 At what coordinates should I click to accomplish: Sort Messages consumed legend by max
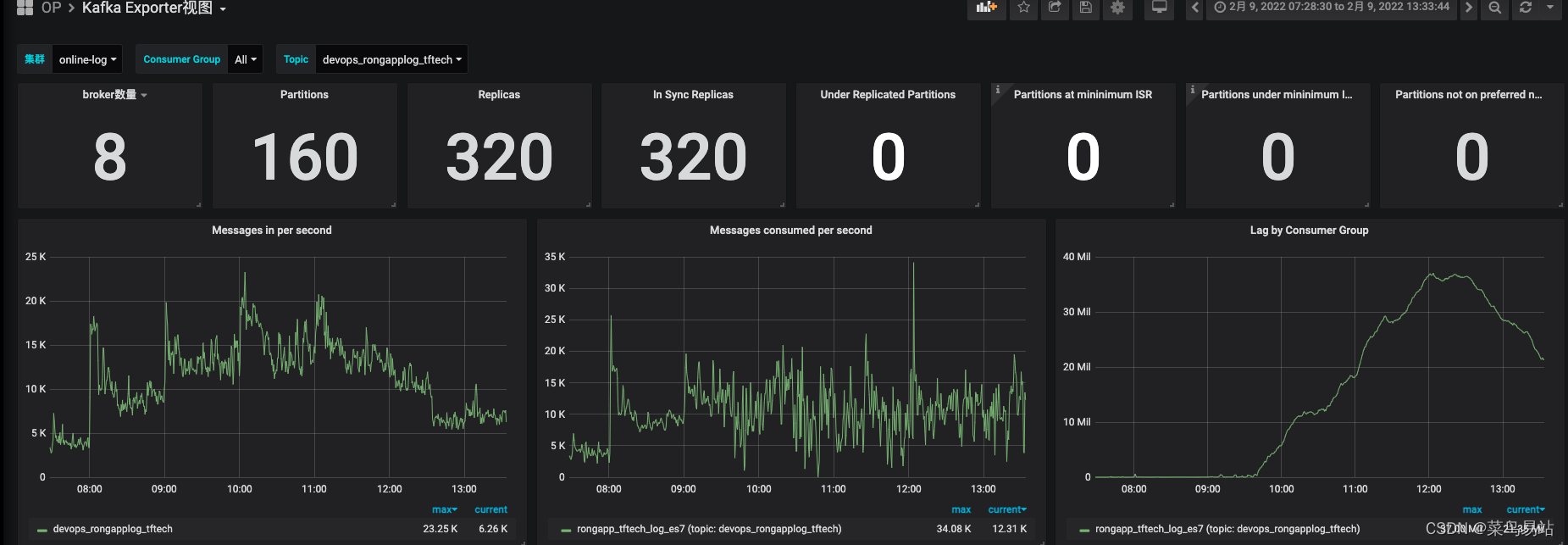pyautogui.click(x=961, y=509)
